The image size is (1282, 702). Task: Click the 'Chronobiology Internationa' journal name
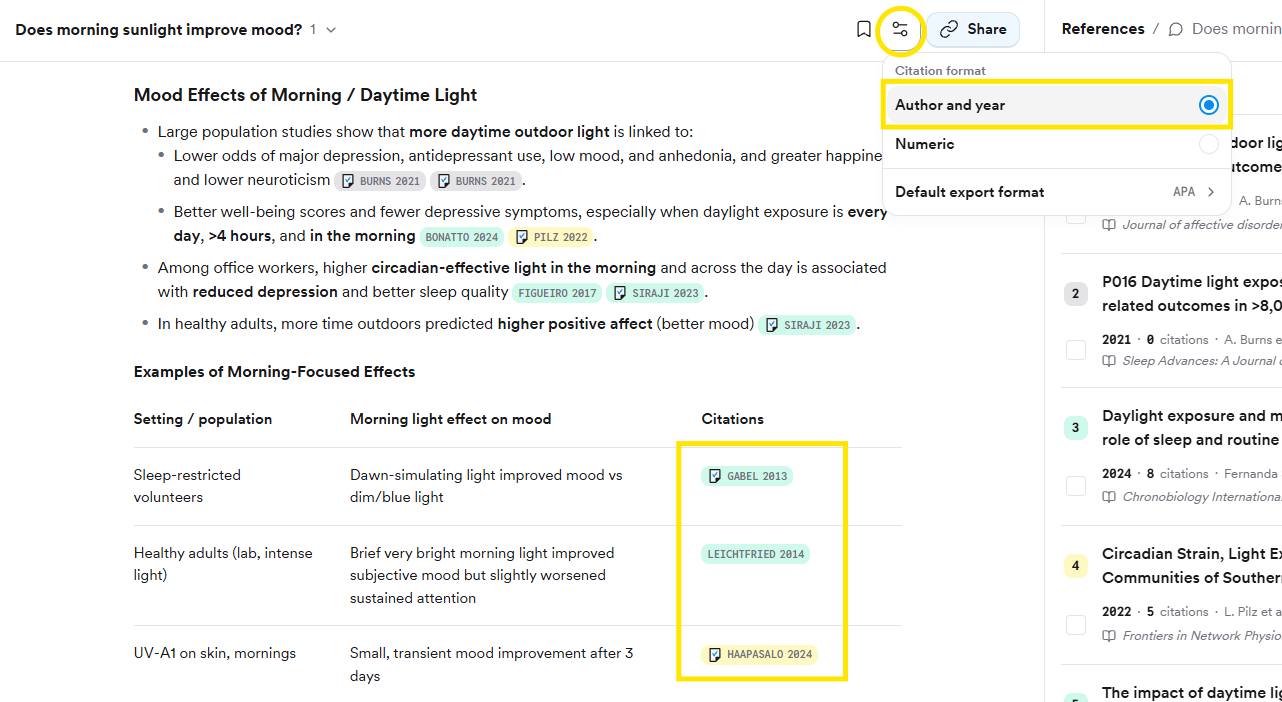pyautogui.click(x=1202, y=497)
